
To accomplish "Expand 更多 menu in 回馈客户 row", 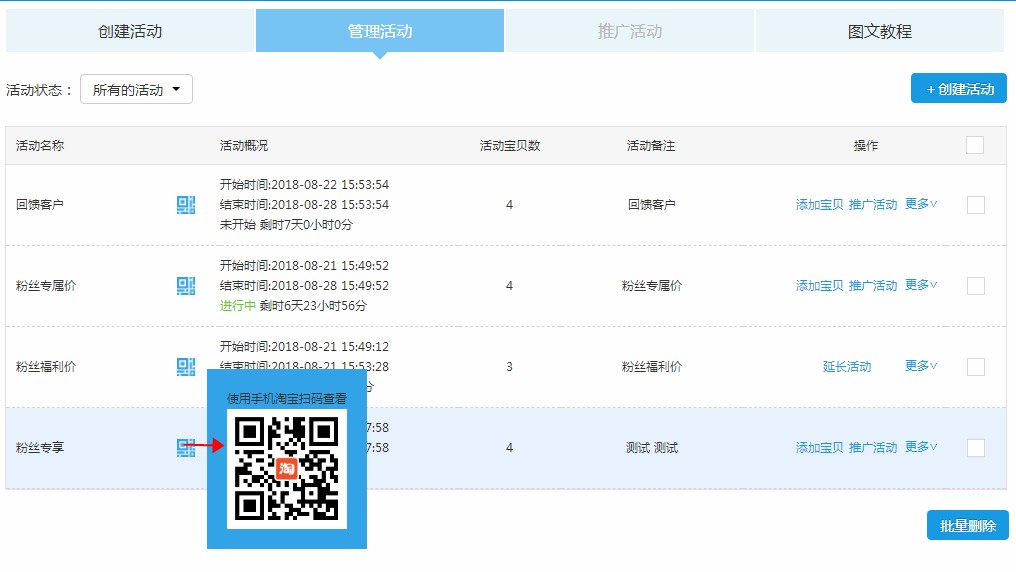I will [x=921, y=204].
